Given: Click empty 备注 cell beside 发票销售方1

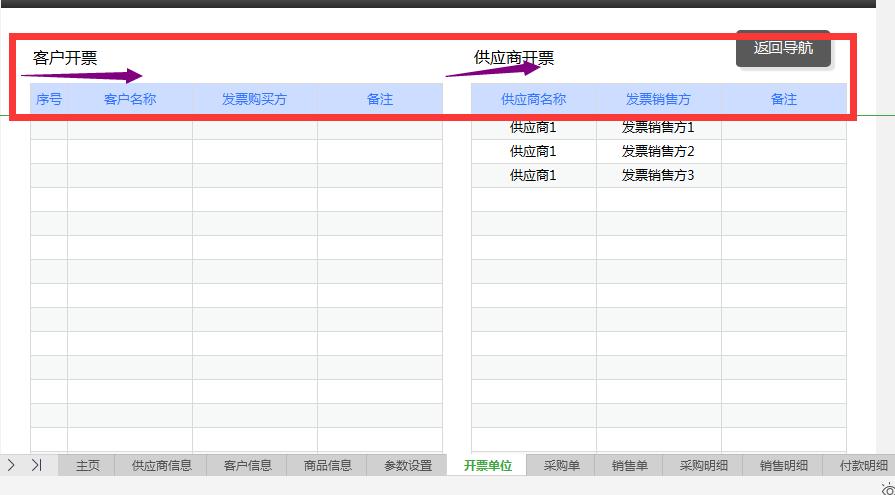Looking at the screenshot, I should pyautogui.click(x=784, y=128).
